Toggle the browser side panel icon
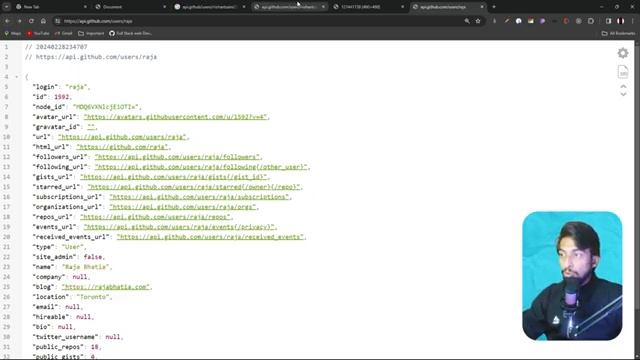Screen dimensions: 640x360 (609, 21)
